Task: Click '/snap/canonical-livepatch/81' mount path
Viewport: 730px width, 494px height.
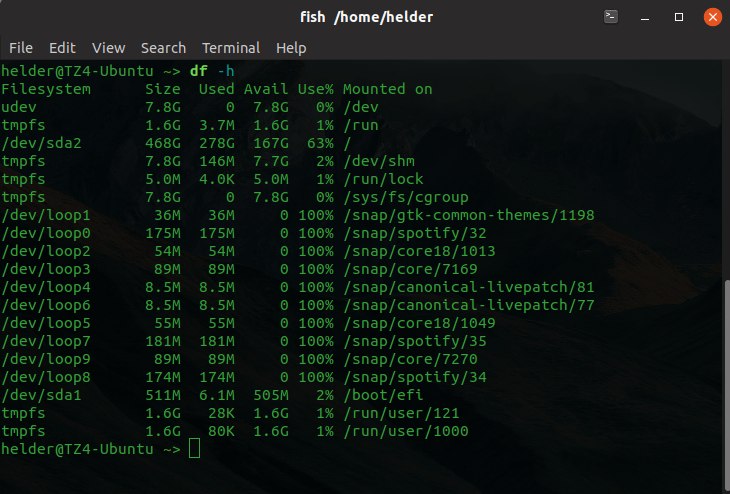Action: coord(469,287)
